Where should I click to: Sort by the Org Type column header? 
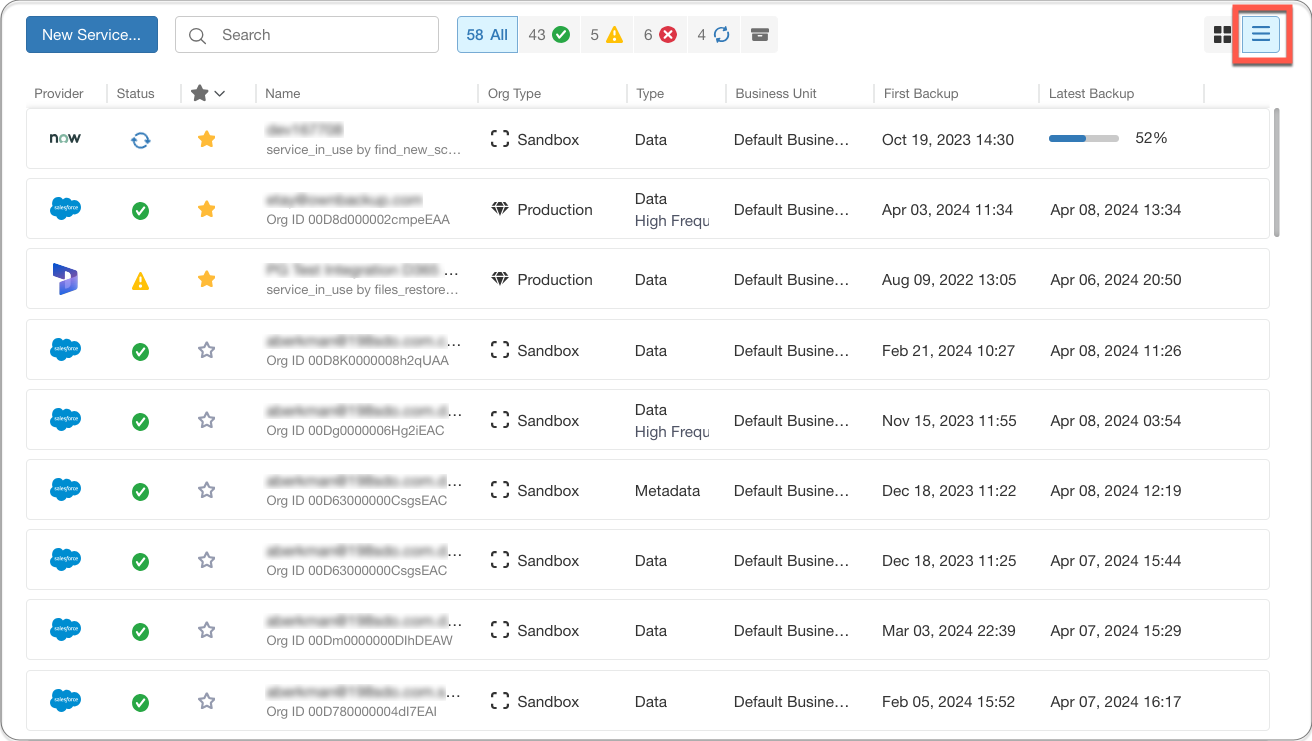(514, 93)
